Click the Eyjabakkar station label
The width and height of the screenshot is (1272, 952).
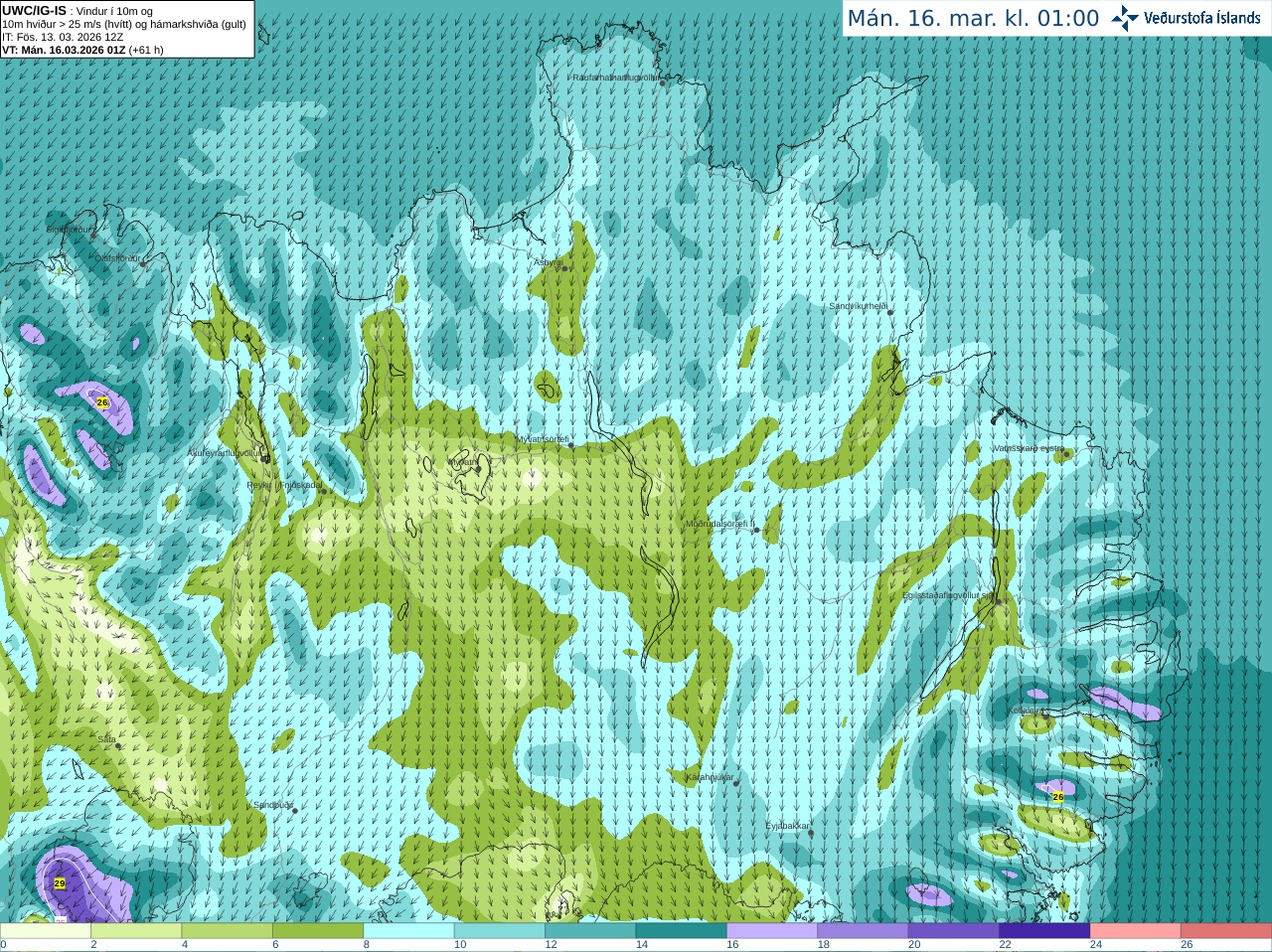pyautogui.click(x=787, y=826)
